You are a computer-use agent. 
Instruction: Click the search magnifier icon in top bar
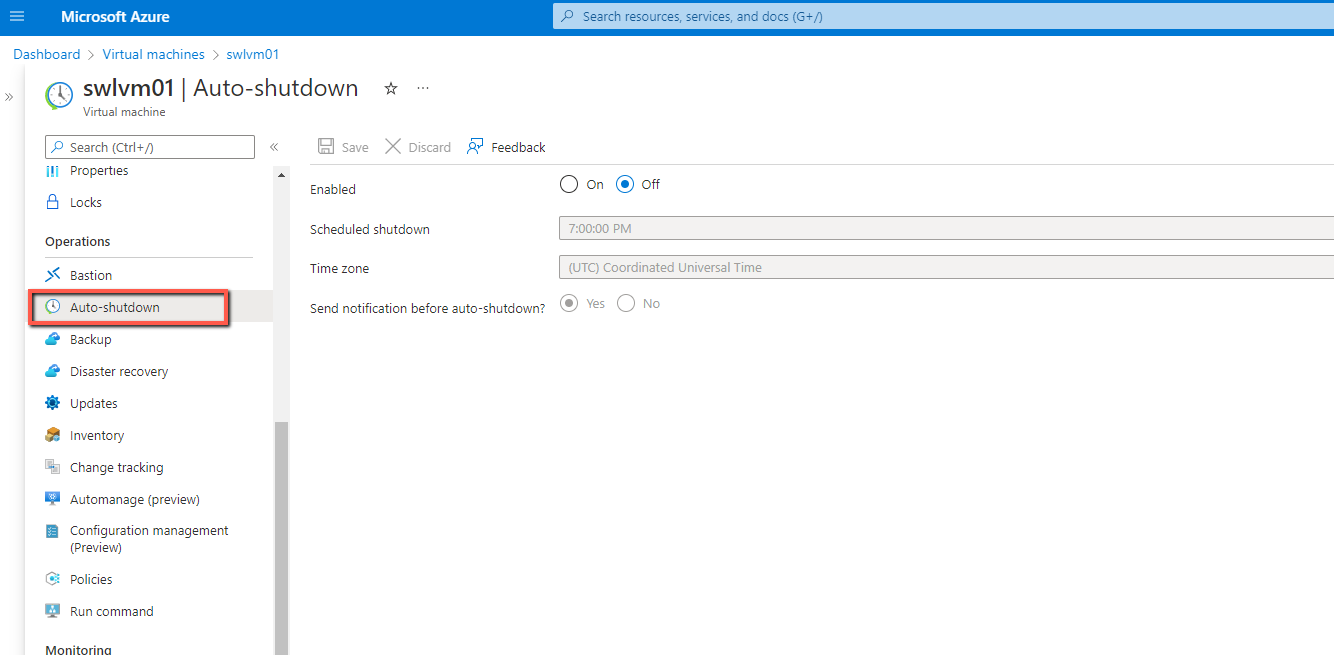[568, 17]
